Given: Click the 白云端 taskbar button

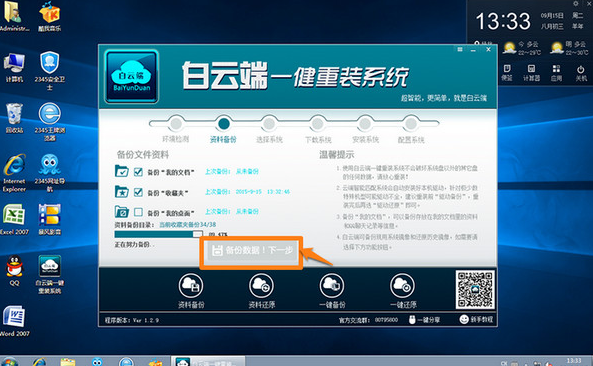Looking at the screenshot, I should click(x=208, y=361).
